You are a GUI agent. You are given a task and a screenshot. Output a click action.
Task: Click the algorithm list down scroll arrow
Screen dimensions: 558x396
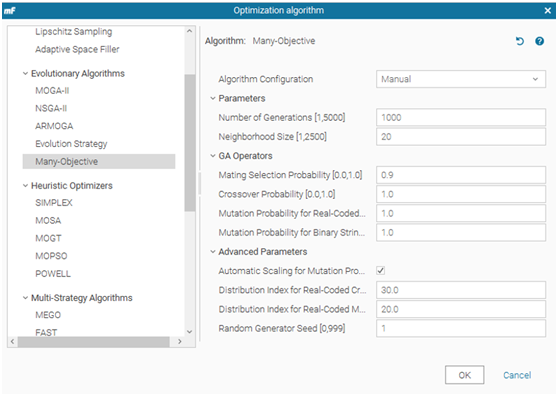point(190,332)
